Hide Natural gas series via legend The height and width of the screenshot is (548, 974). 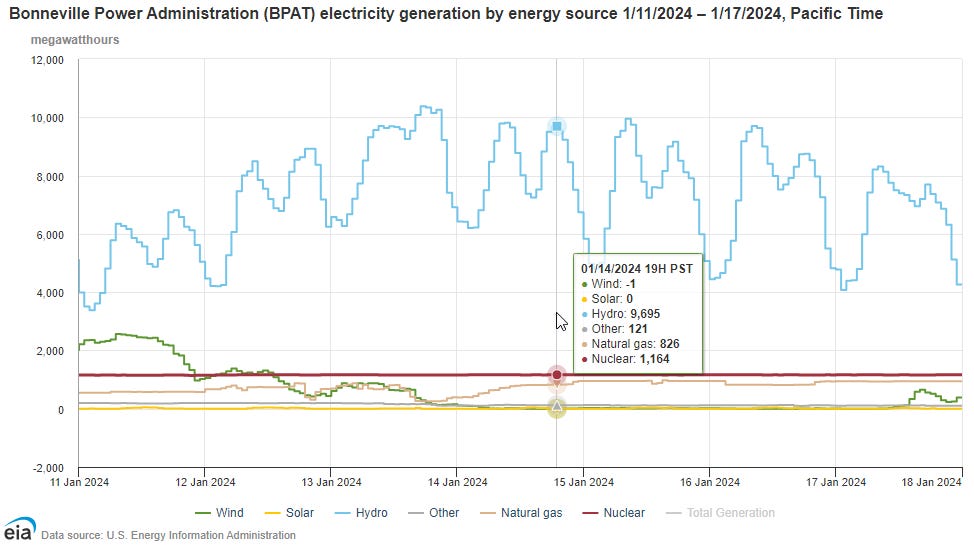[521, 513]
